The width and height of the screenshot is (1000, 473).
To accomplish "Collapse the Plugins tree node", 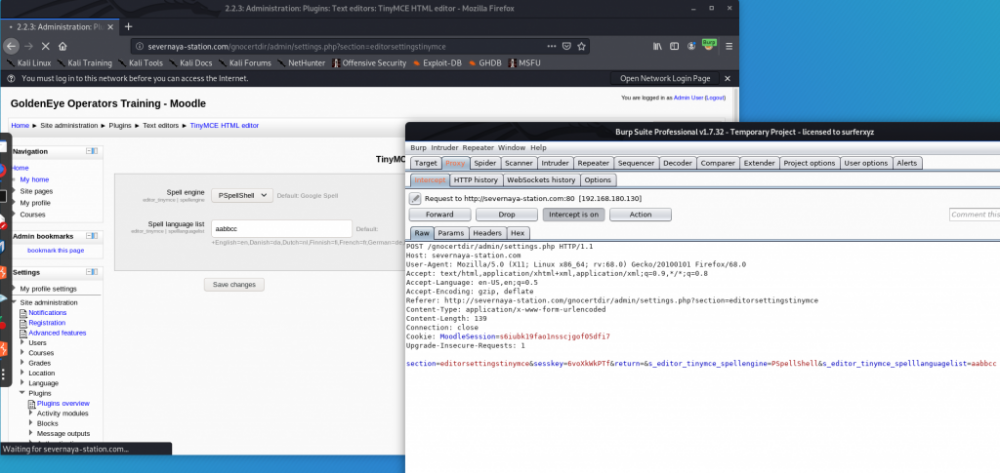I will point(24,393).
